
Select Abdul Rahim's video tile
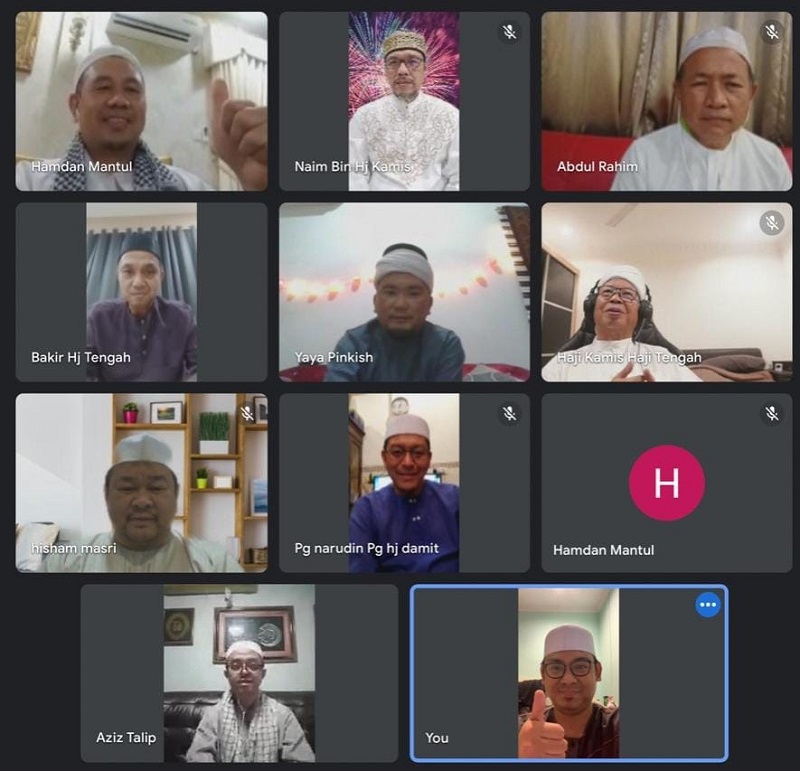[x=667, y=102]
